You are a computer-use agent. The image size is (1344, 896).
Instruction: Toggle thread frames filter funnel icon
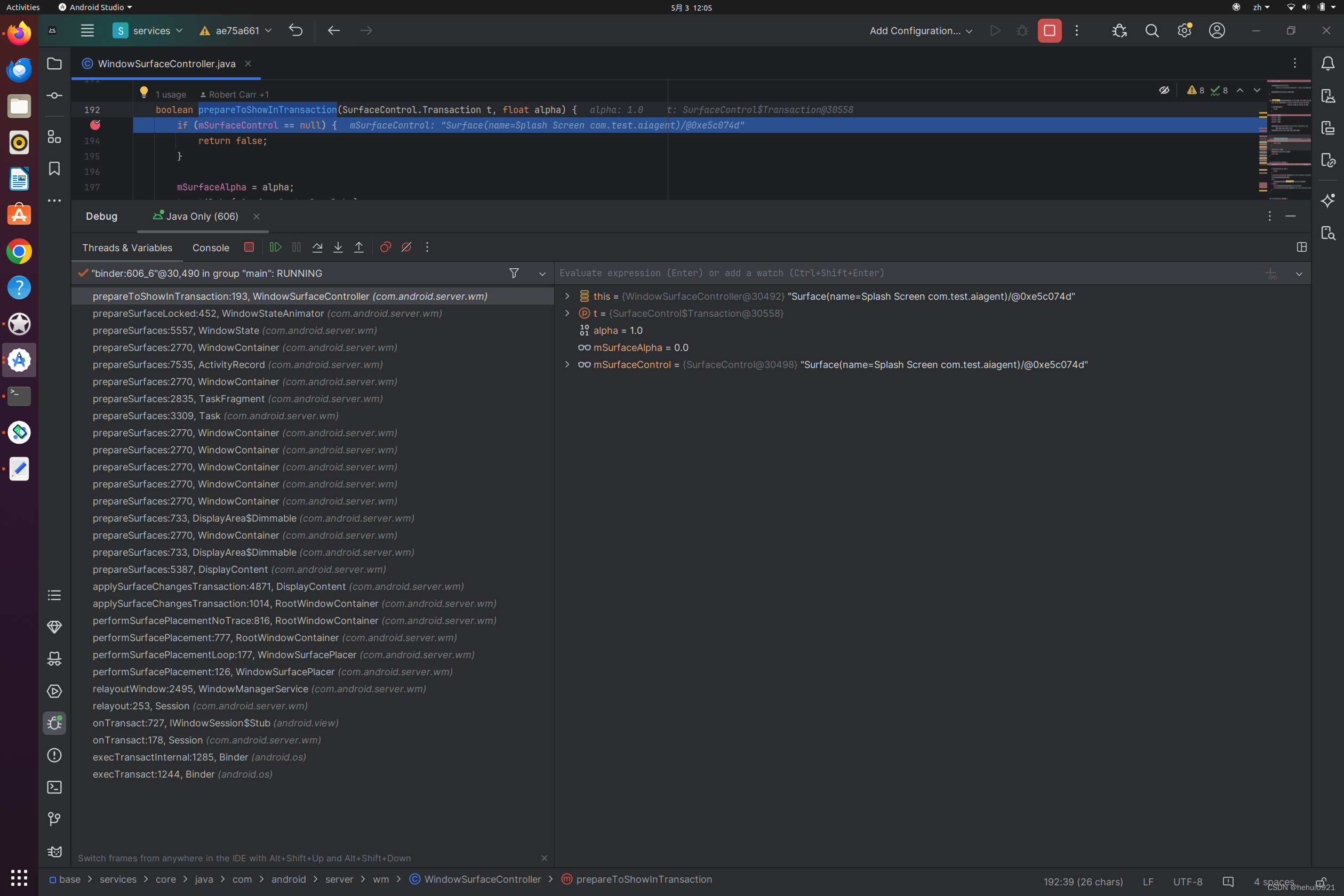[514, 273]
